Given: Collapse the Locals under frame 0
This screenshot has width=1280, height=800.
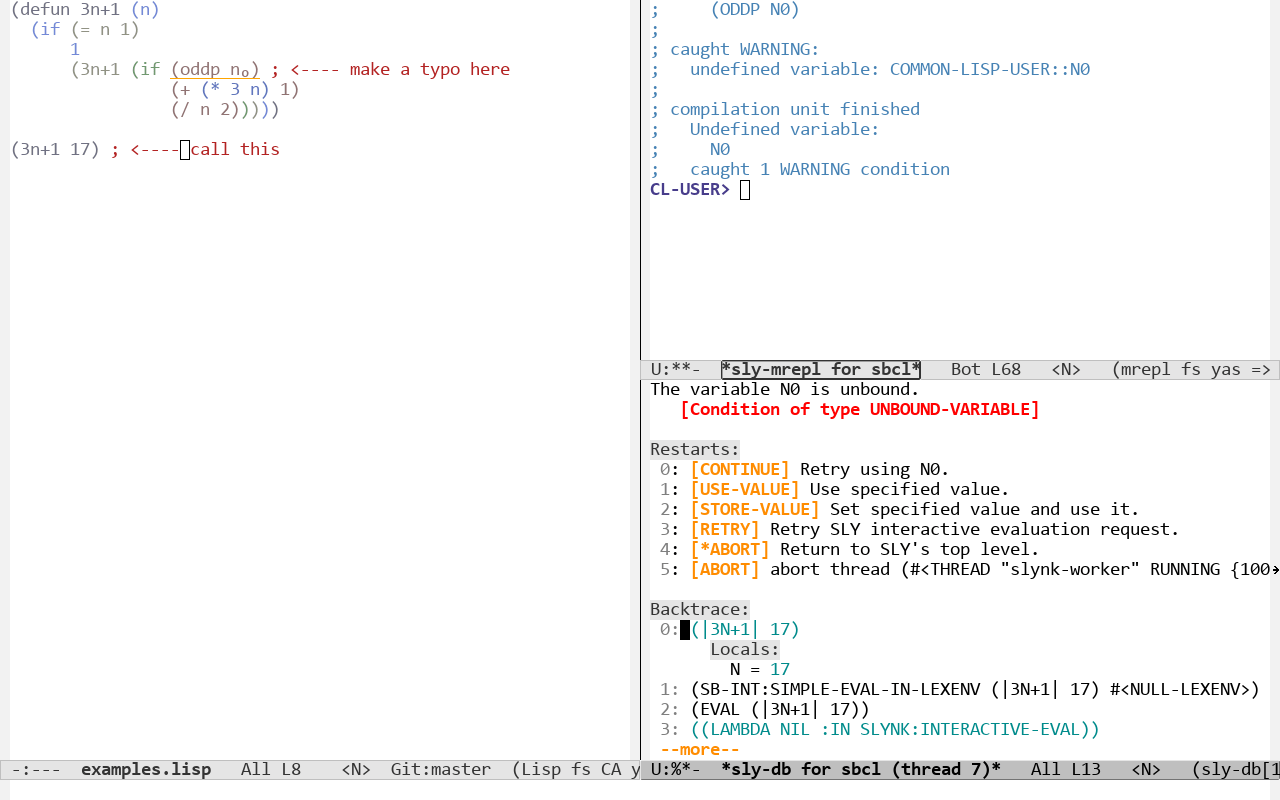Looking at the screenshot, I should [x=744, y=649].
